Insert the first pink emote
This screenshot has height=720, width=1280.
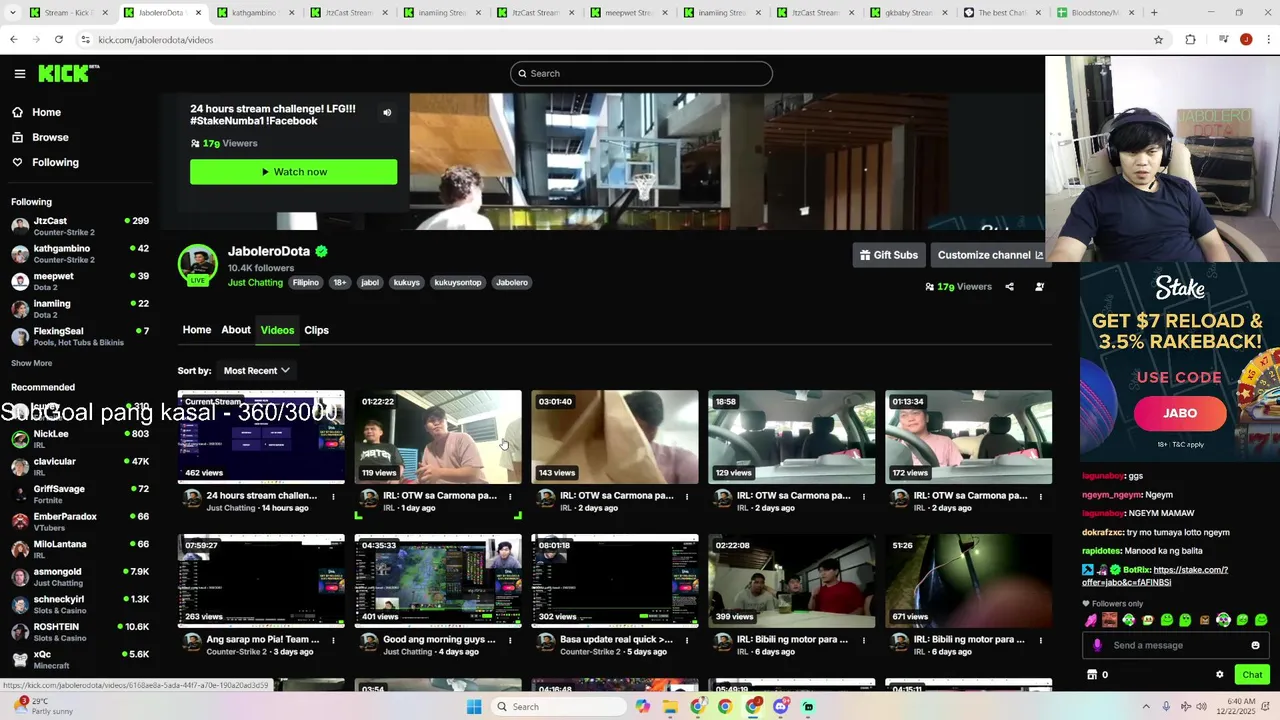(1090, 620)
